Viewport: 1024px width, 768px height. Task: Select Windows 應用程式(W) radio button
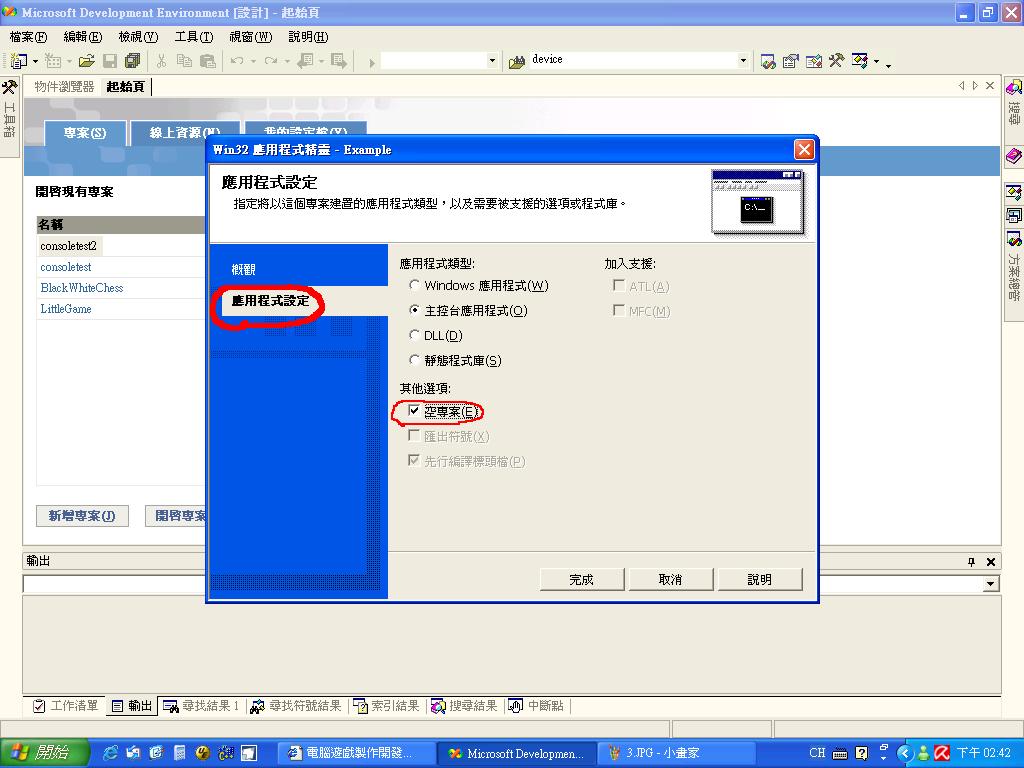[x=414, y=285]
